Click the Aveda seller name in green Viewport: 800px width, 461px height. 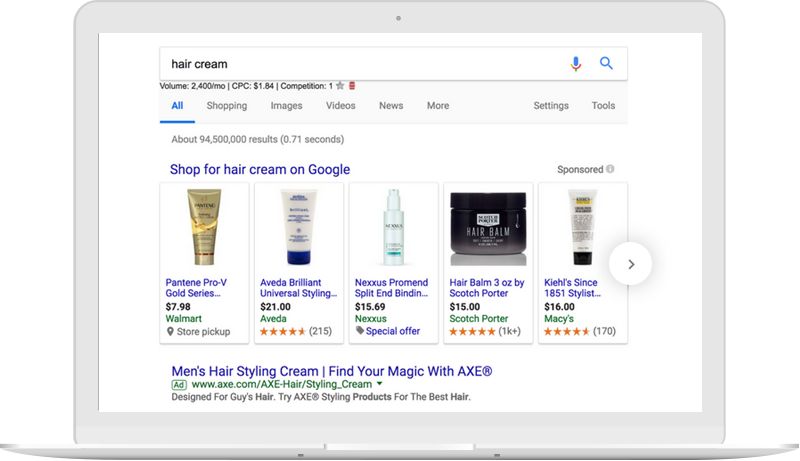point(273,319)
